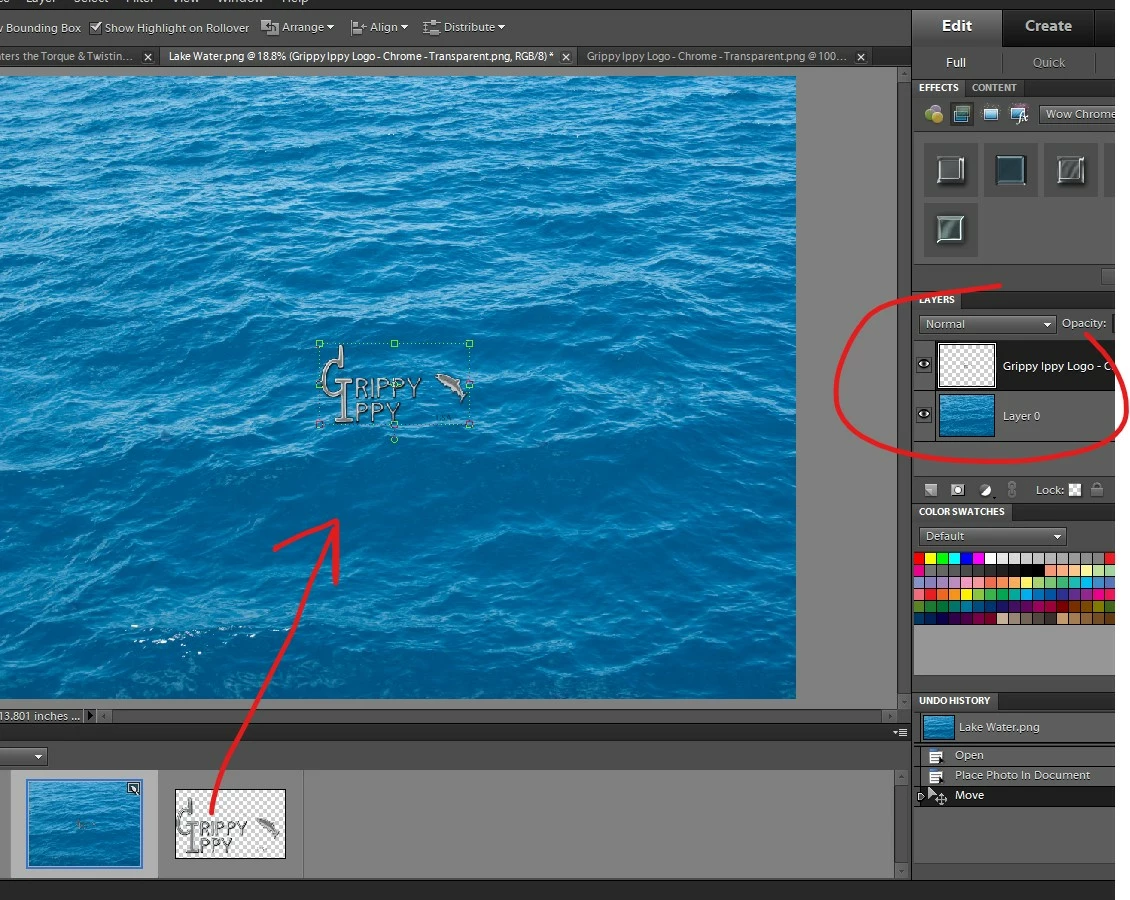This screenshot has height=900, width=1130.
Task: Click the Align icon in options bar
Action: coord(357,27)
